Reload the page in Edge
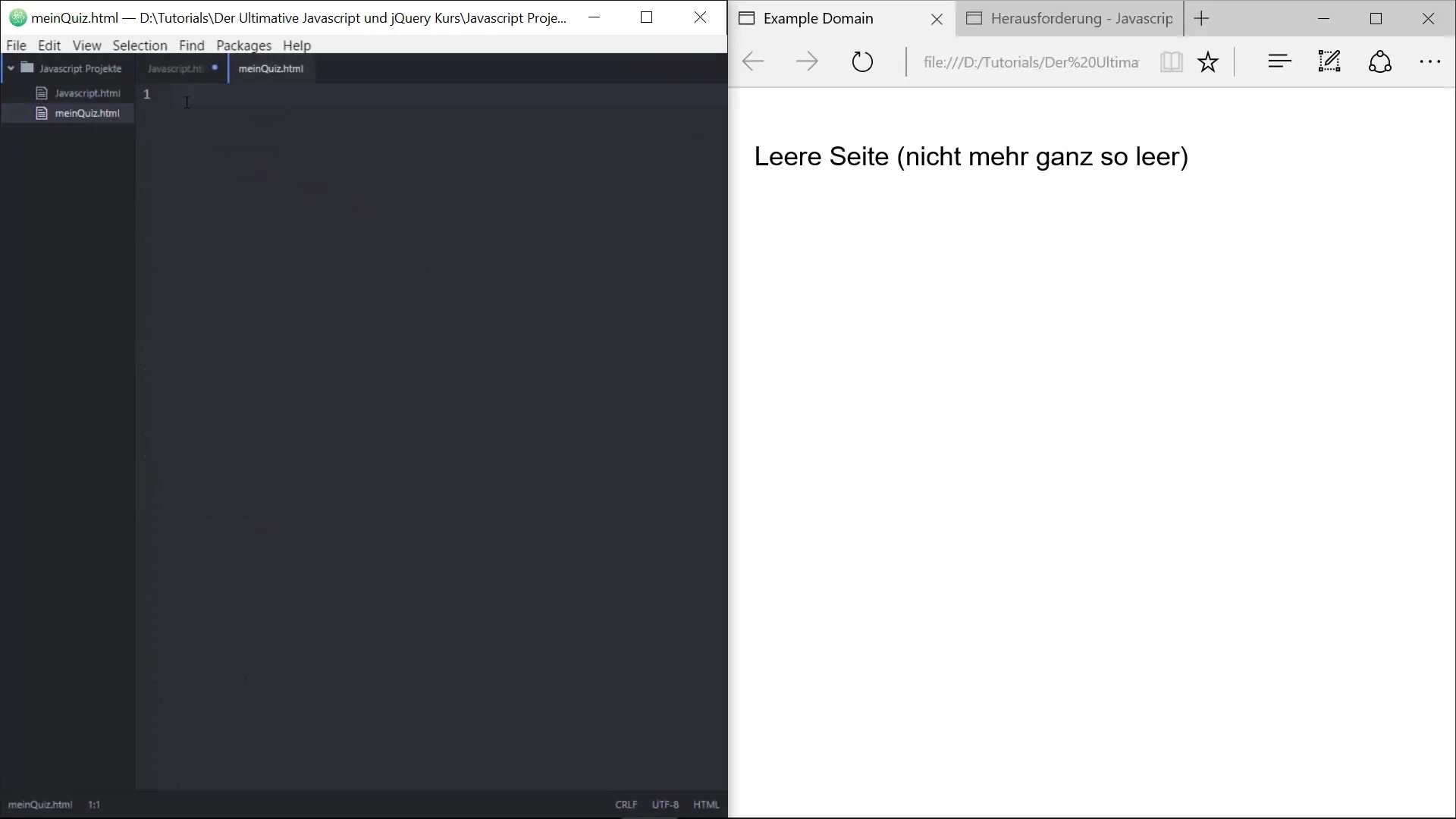Viewport: 1456px width, 819px height. click(862, 61)
